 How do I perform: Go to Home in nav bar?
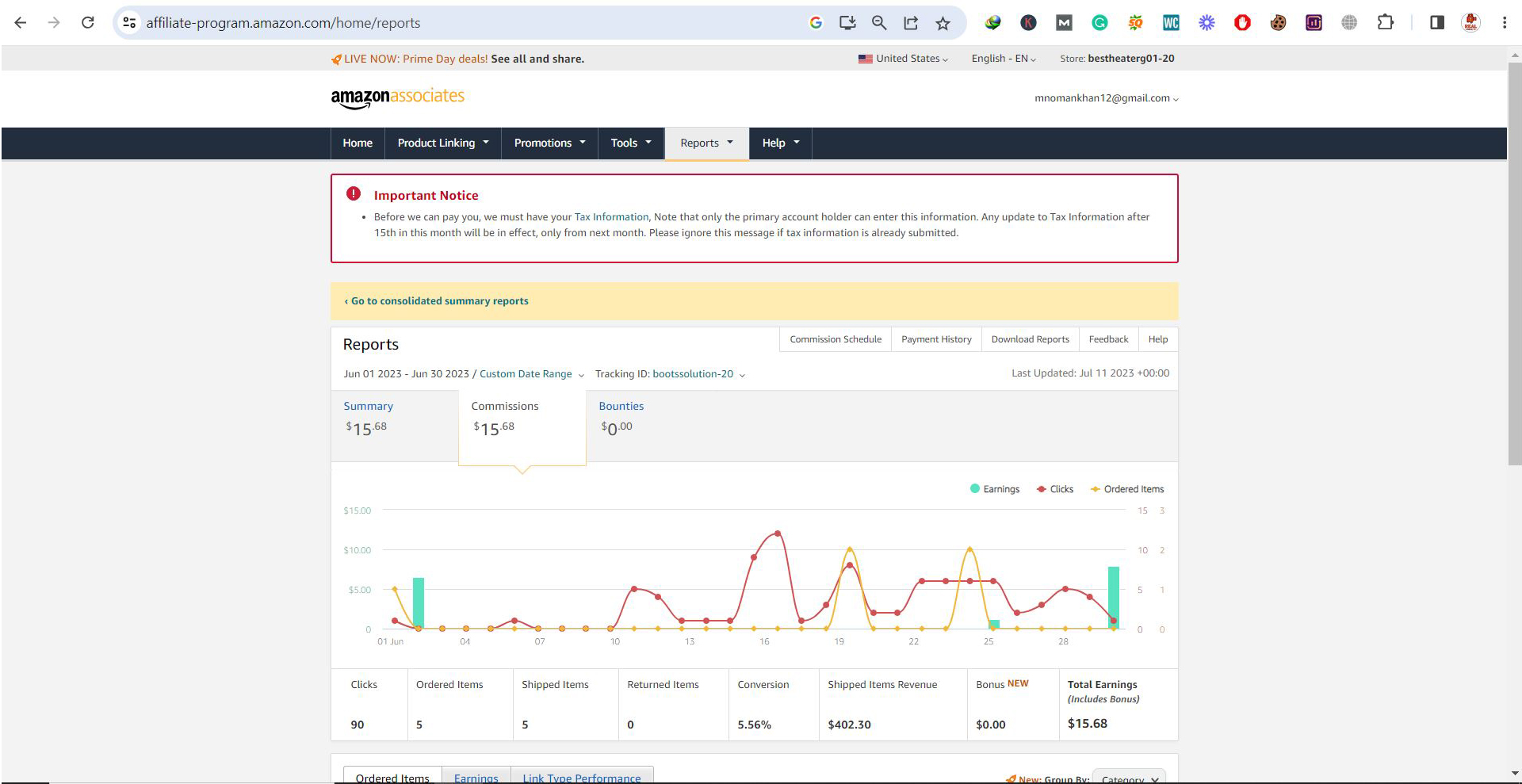358,143
